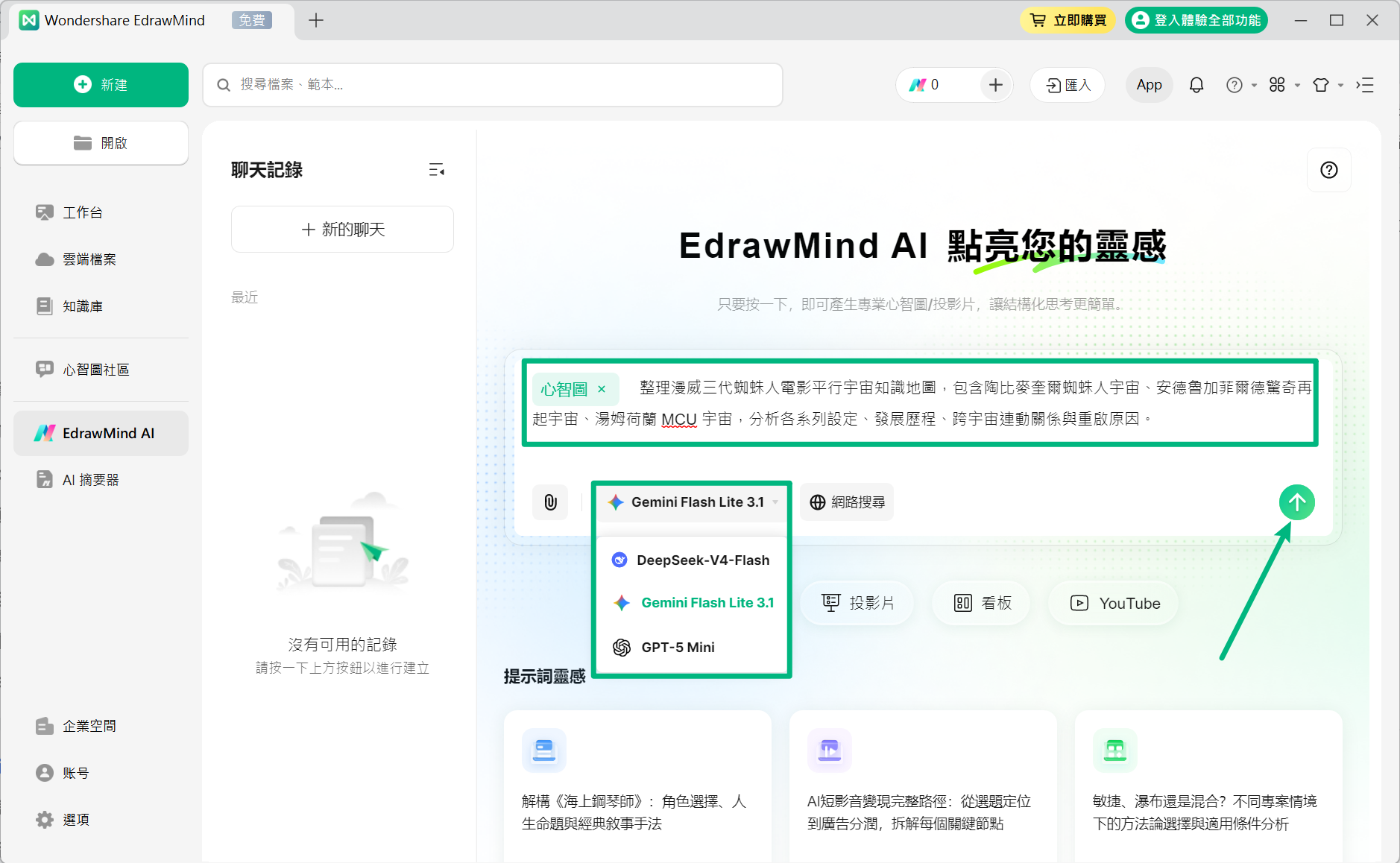Open the AI短影音變現完整路徑 prompt card

[x=923, y=786]
